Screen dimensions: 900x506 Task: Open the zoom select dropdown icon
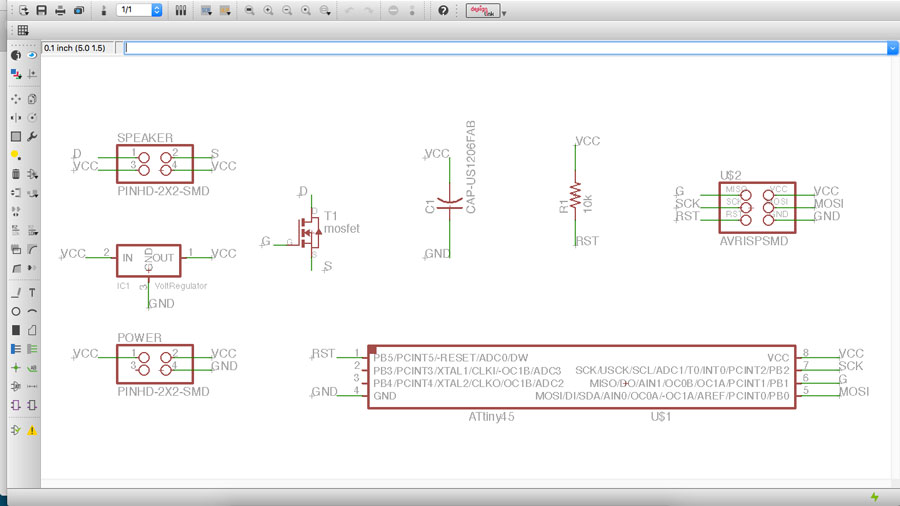point(325,10)
